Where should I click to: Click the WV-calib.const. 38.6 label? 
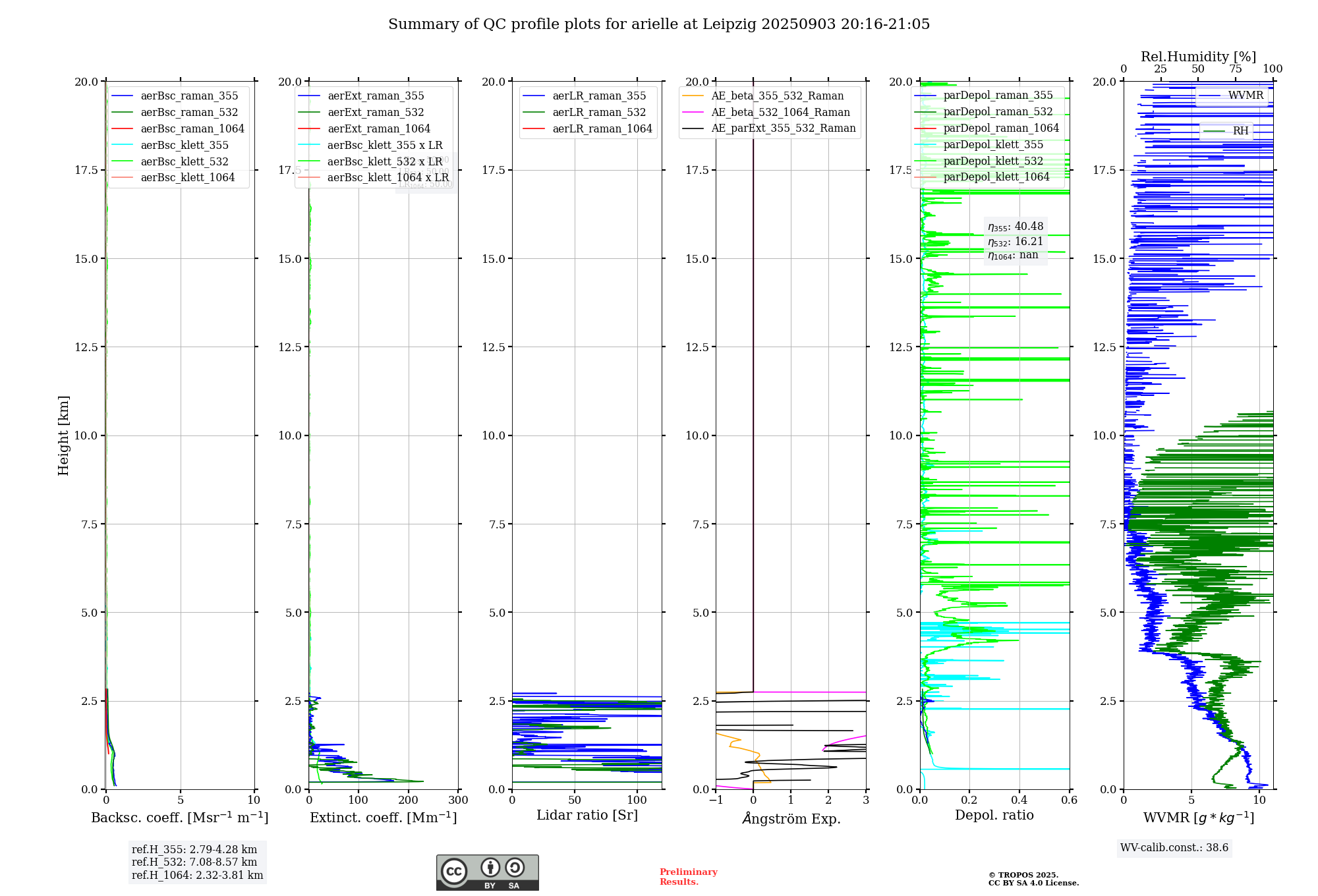tap(1174, 848)
